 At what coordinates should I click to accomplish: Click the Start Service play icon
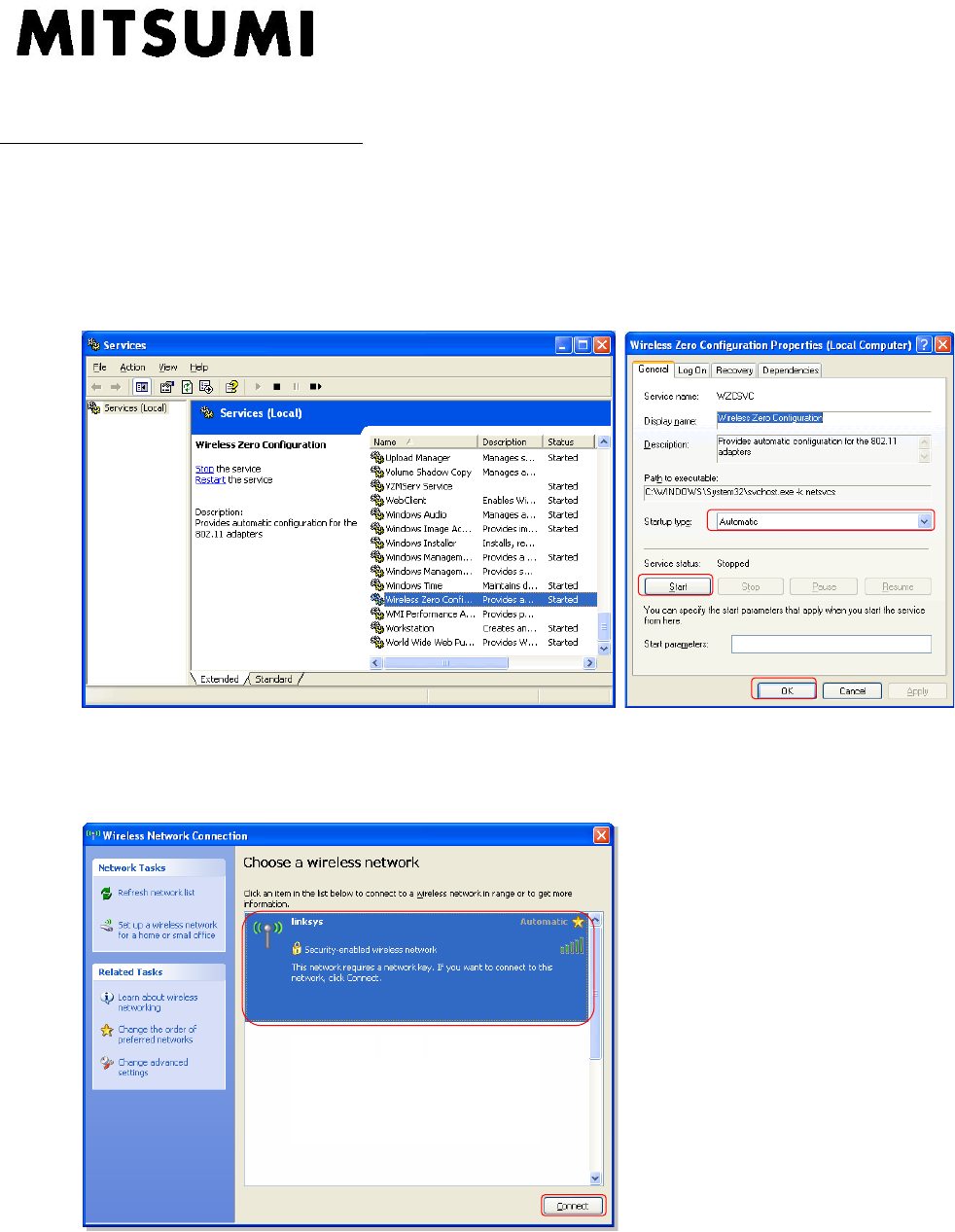258,386
